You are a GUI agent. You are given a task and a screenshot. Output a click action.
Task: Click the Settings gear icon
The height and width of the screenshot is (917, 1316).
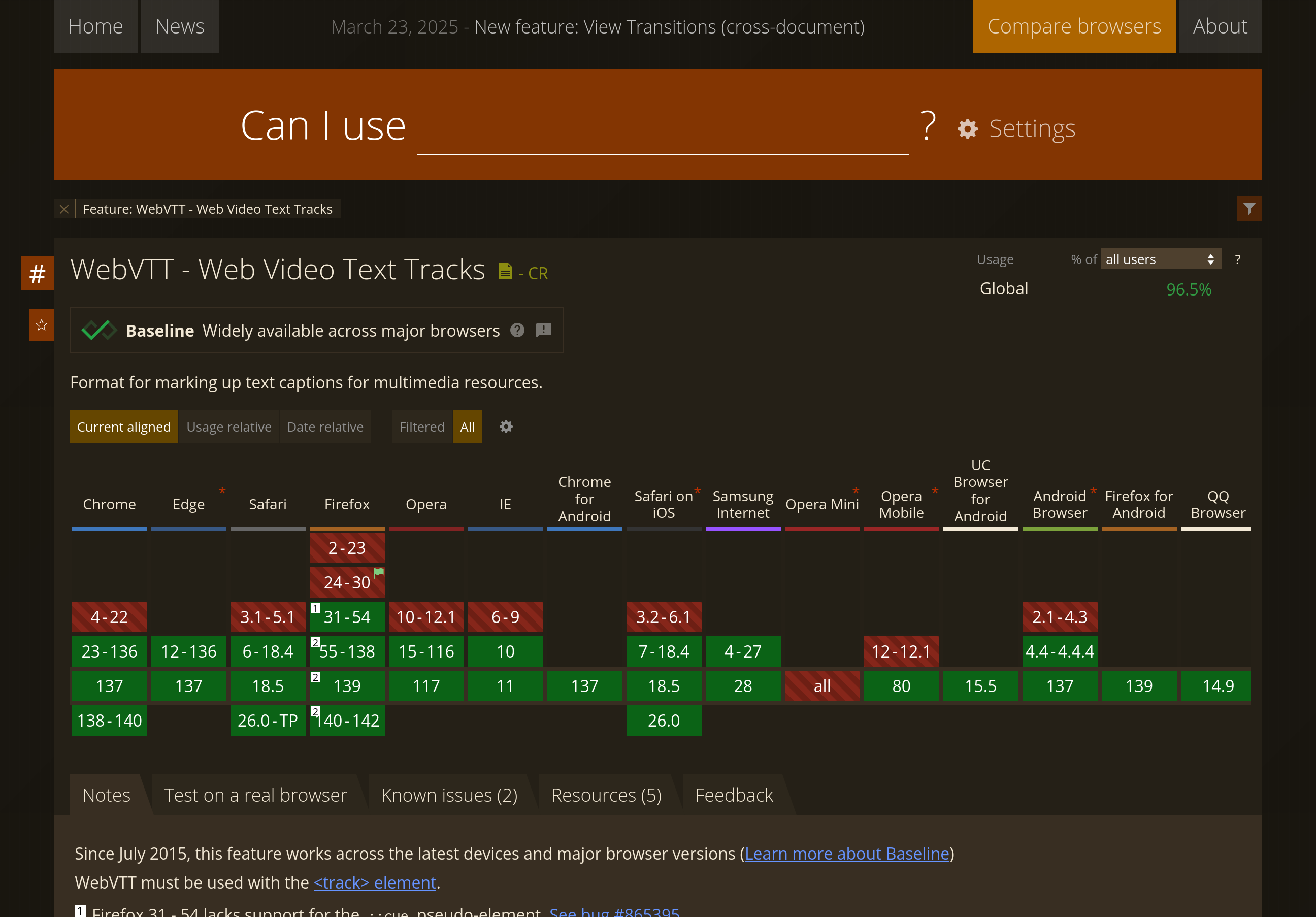(967, 129)
